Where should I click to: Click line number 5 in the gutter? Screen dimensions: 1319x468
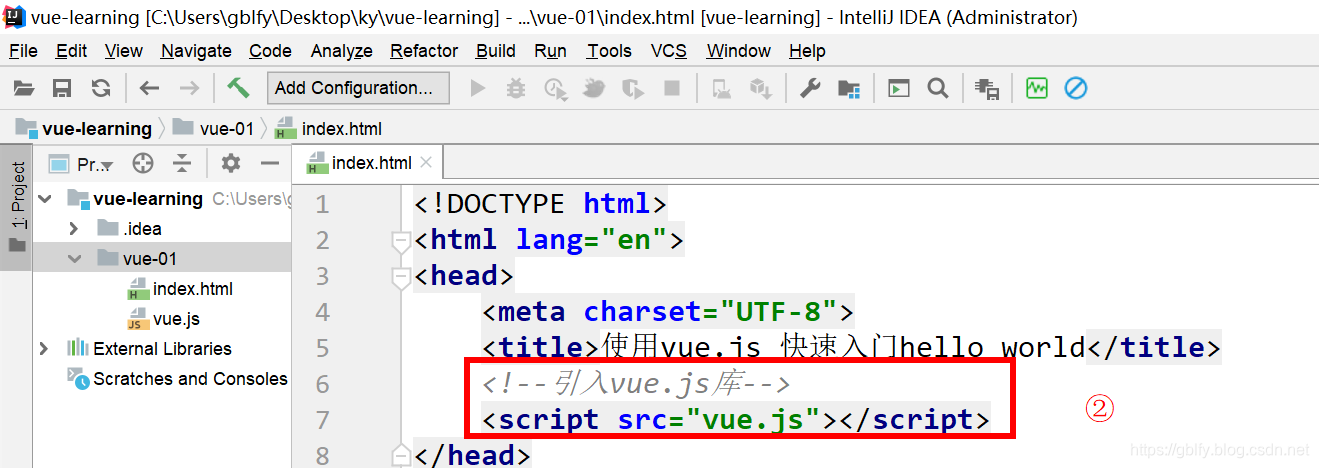[x=321, y=348]
